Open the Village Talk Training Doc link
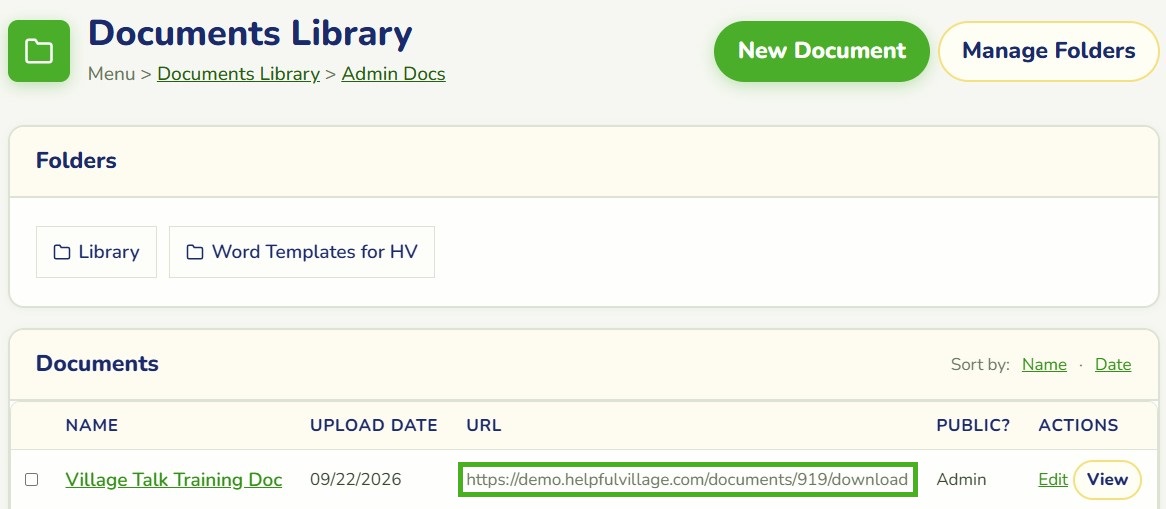The width and height of the screenshot is (1166, 509). pos(174,480)
